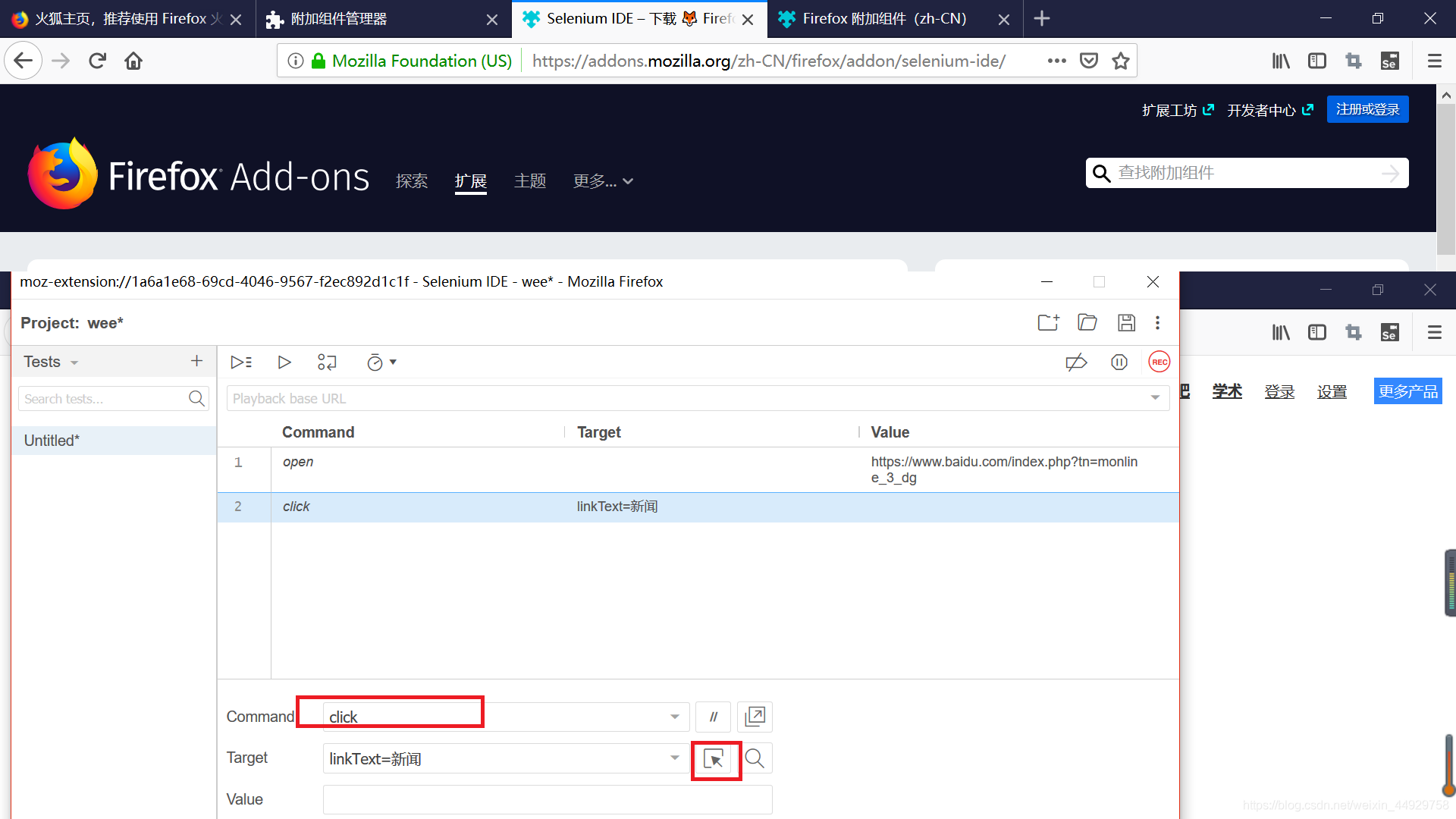Open Library icon in main Firefox toolbar
The width and height of the screenshot is (1456, 819).
click(x=1281, y=61)
